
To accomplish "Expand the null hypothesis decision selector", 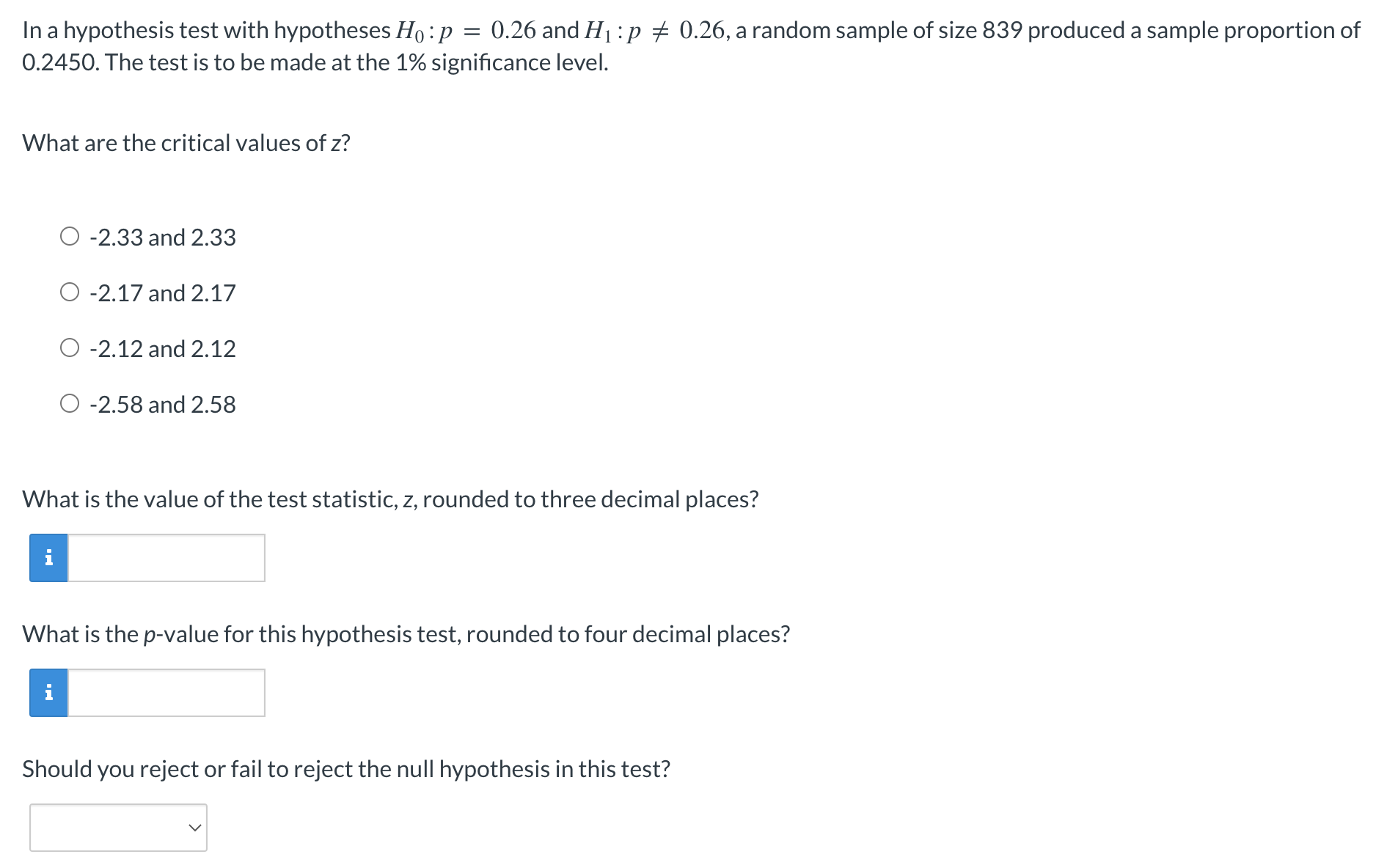I will click(117, 827).
